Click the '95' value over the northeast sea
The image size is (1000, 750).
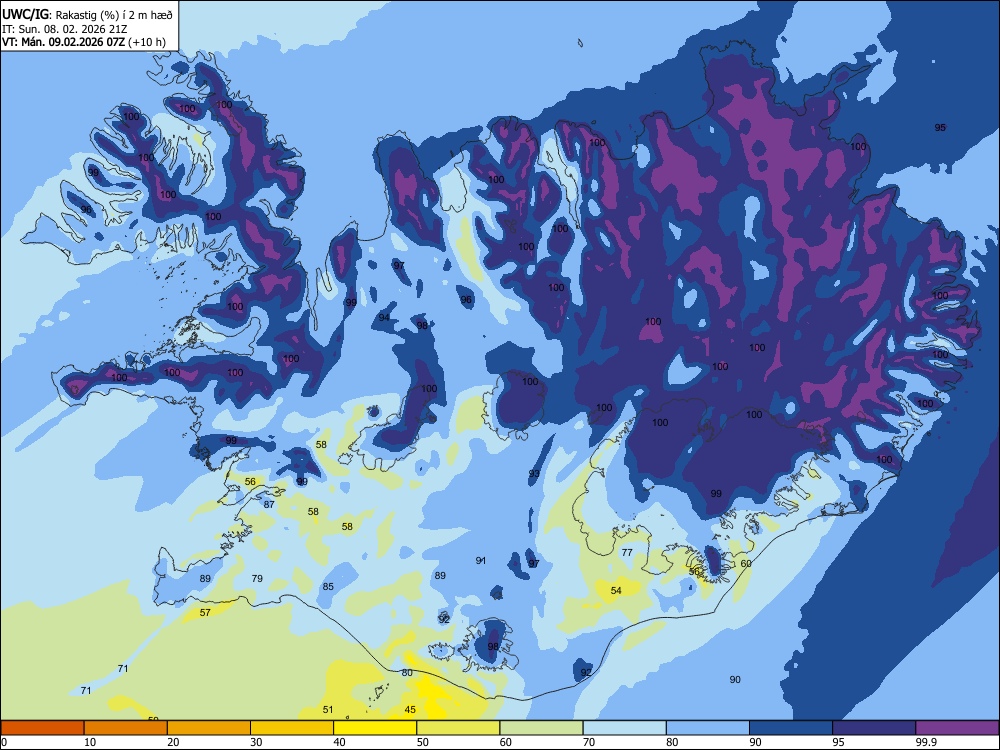click(x=940, y=128)
